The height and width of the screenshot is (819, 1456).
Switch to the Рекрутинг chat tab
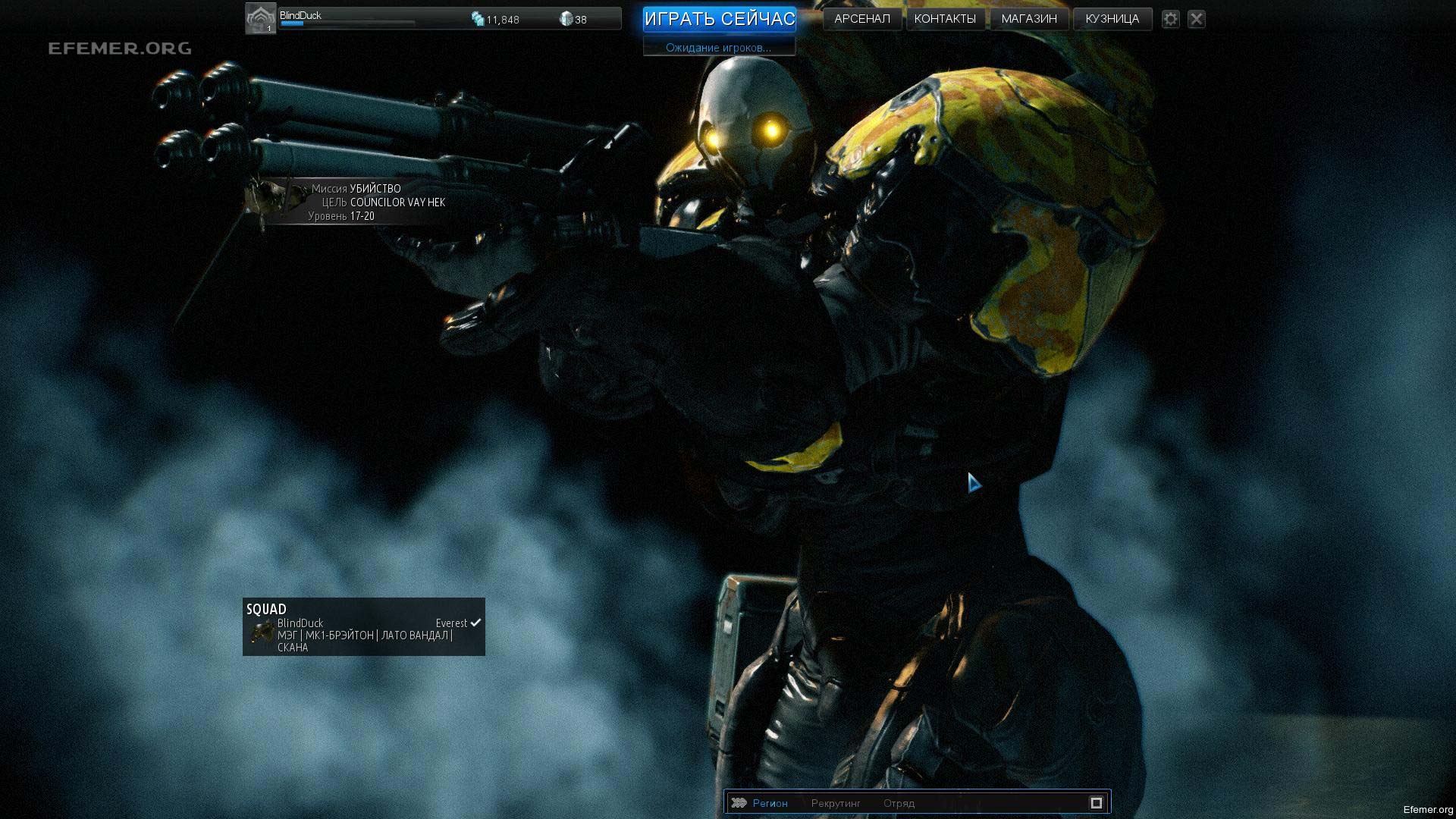tap(836, 803)
